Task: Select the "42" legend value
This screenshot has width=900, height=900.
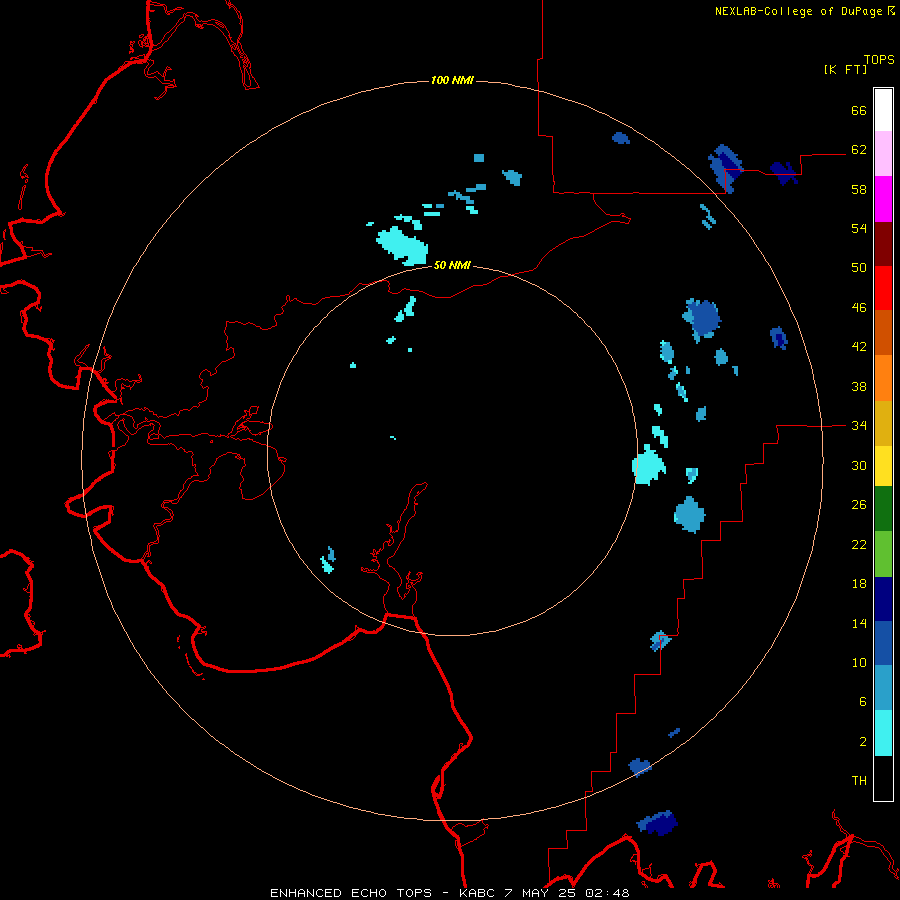Action: 859,347
